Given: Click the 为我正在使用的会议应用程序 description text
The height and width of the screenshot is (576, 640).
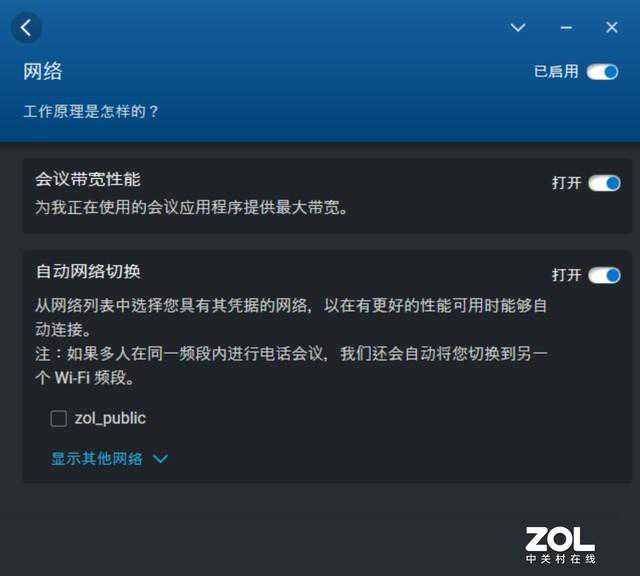Looking at the screenshot, I should pyautogui.click(x=191, y=207).
